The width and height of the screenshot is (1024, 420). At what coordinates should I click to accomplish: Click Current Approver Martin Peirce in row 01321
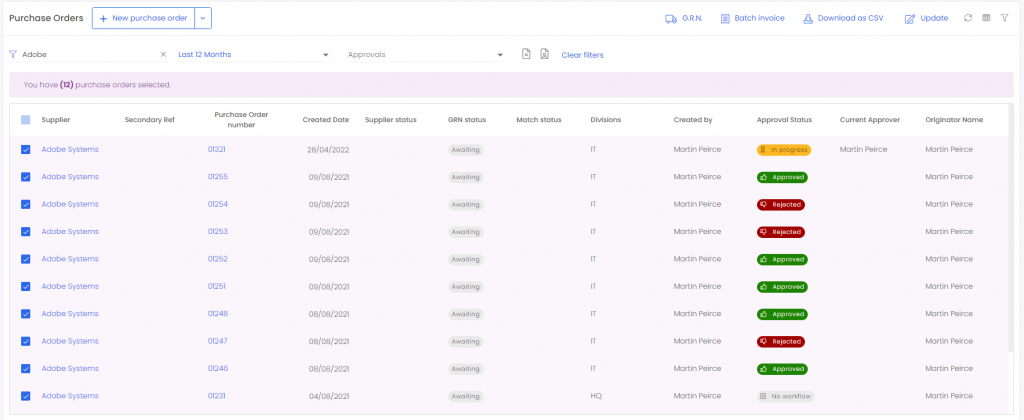[863, 150]
